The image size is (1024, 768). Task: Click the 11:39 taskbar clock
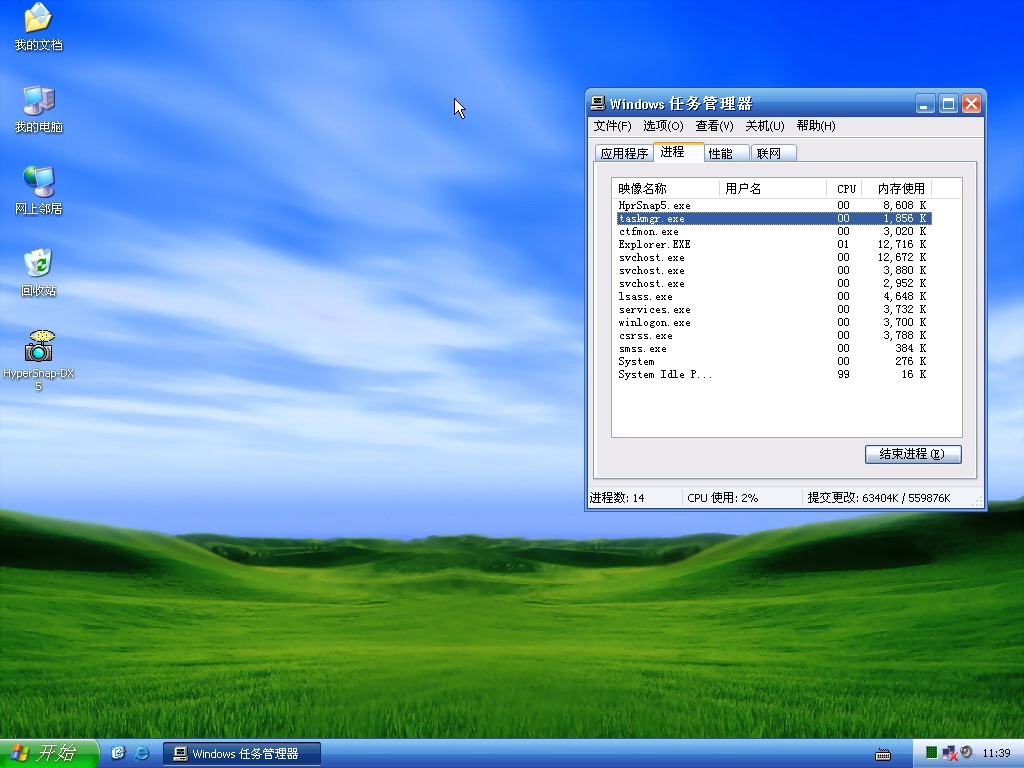point(996,753)
